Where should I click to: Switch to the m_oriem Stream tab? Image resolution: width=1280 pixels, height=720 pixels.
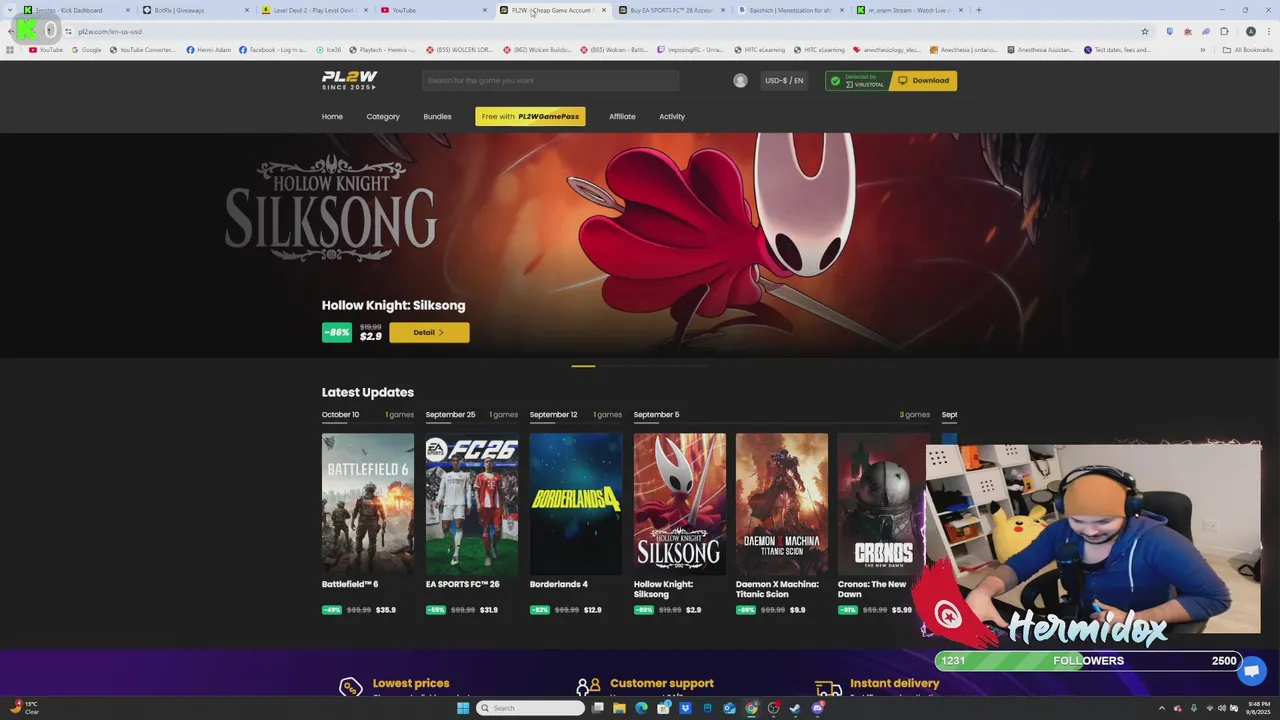coord(909,10)
